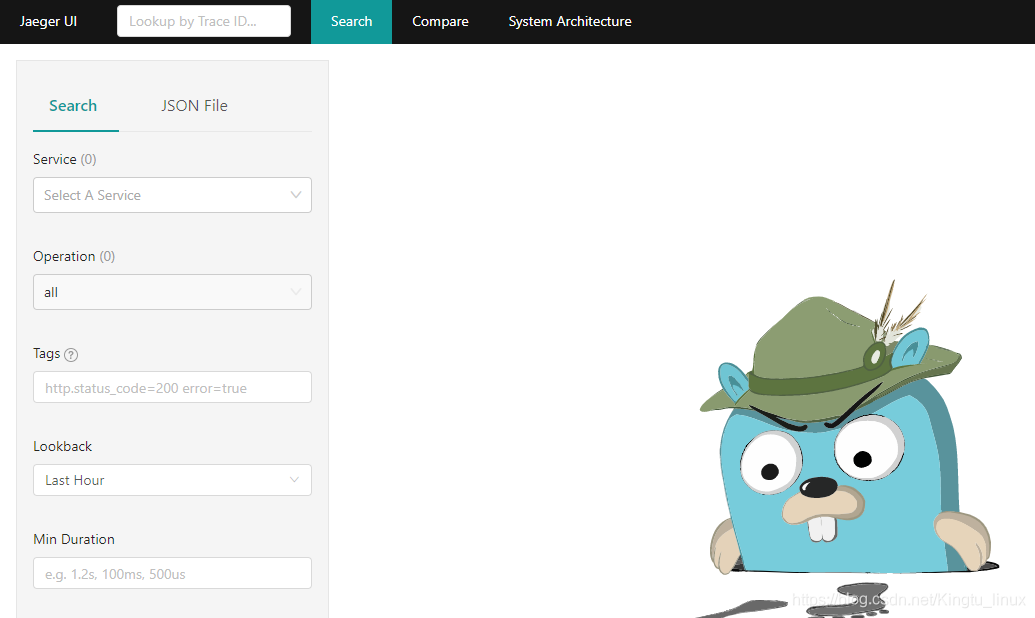Click the Jaeger UI logo text

[x=48, y=21]
